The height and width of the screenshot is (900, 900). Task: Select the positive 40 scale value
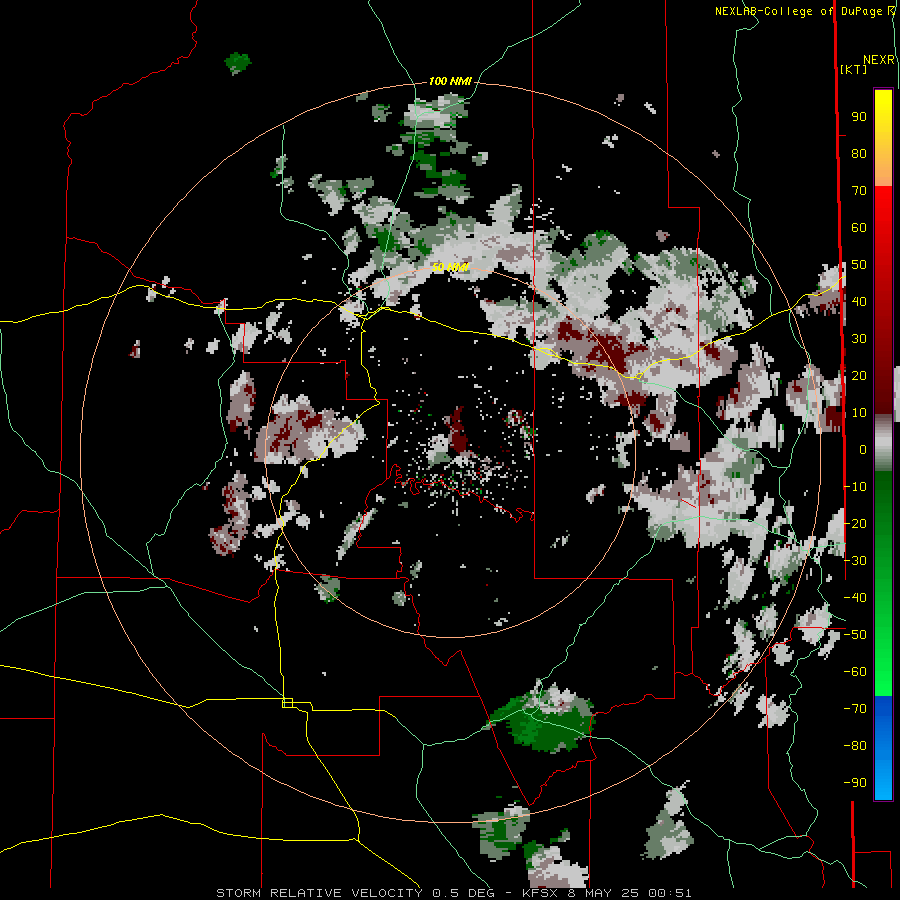click(x=859, y=302)
